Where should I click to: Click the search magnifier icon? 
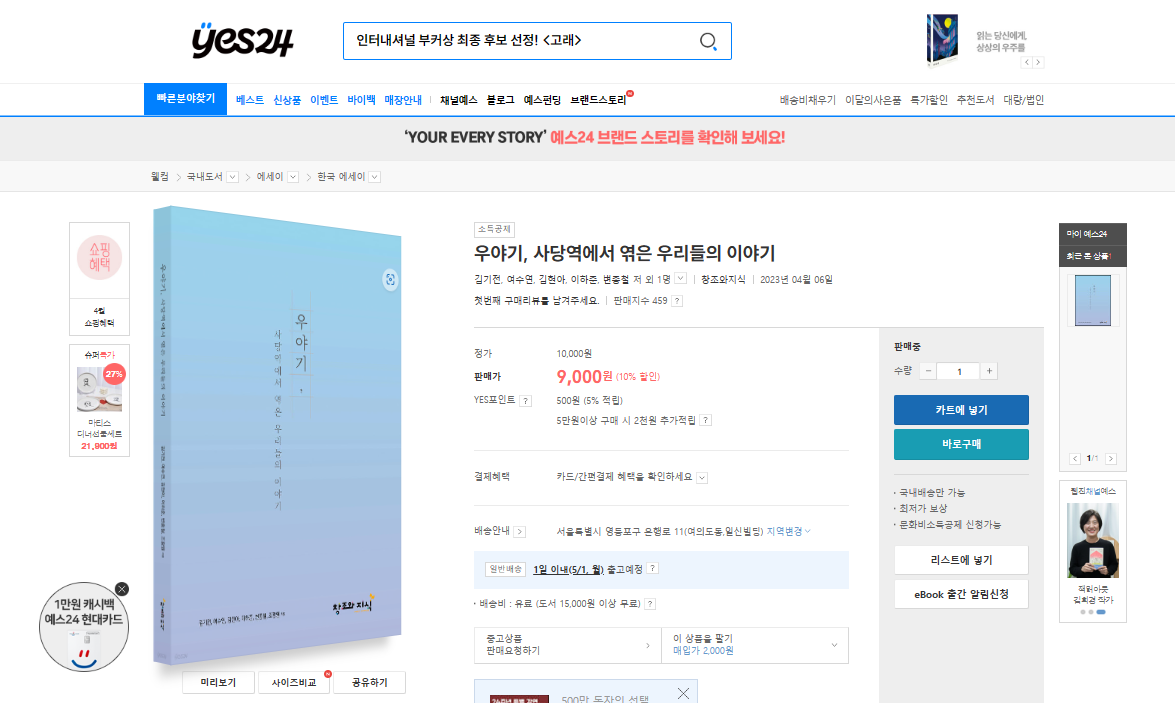(x=708, y=41)
